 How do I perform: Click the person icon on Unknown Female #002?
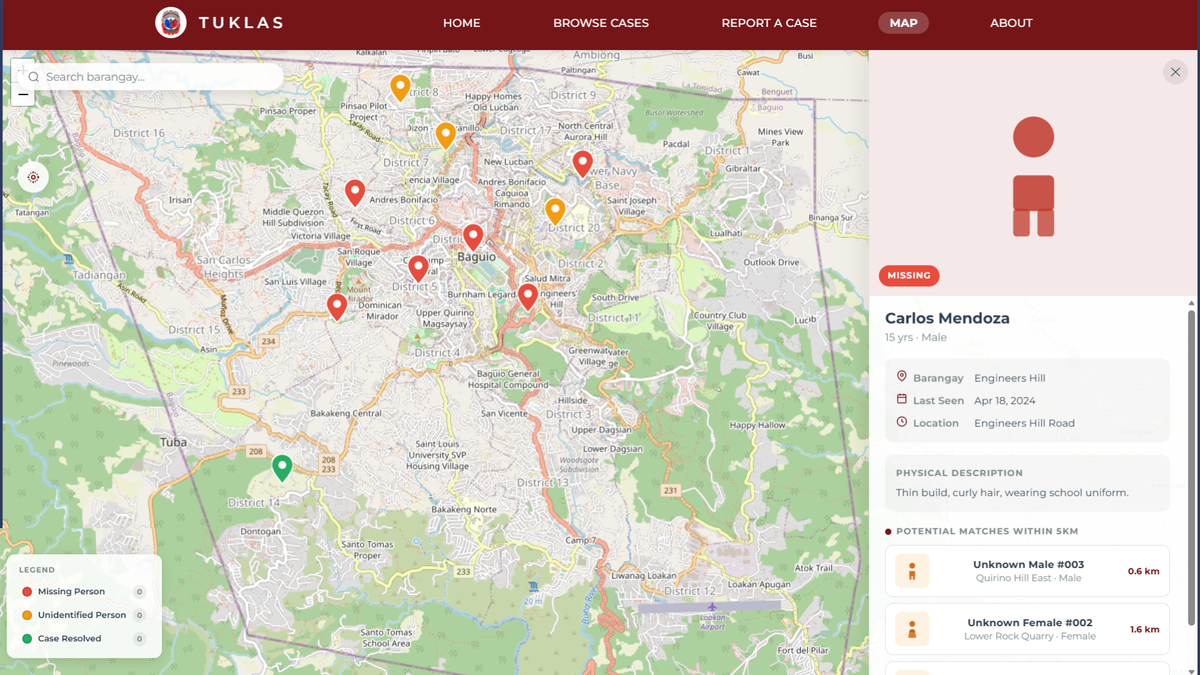pyautogui.click(x=912, y=629)
